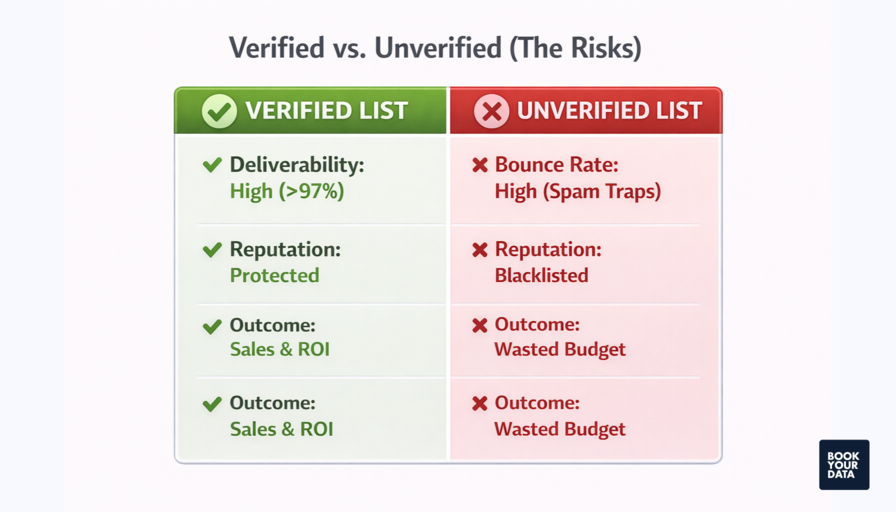Select the UNVERIFIED LIST header text

coord(609,111)
